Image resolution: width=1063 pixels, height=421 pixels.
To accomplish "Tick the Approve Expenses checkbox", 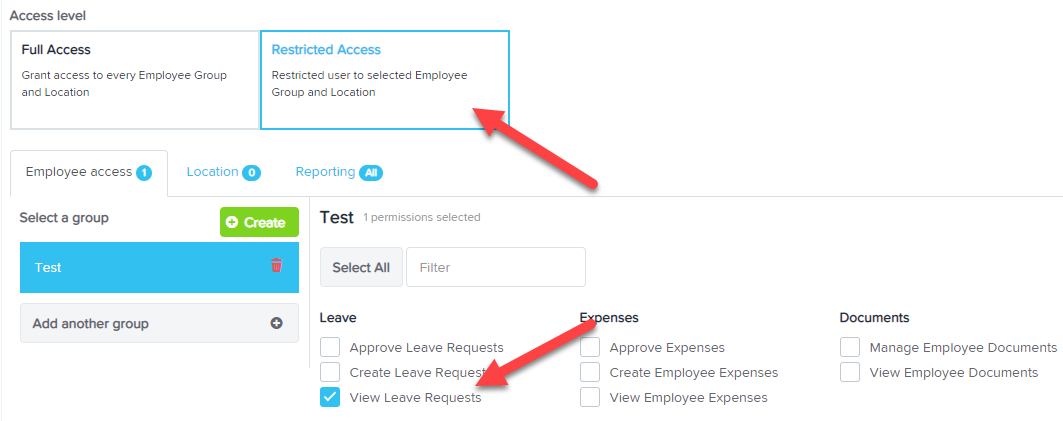I will (590, 348).
